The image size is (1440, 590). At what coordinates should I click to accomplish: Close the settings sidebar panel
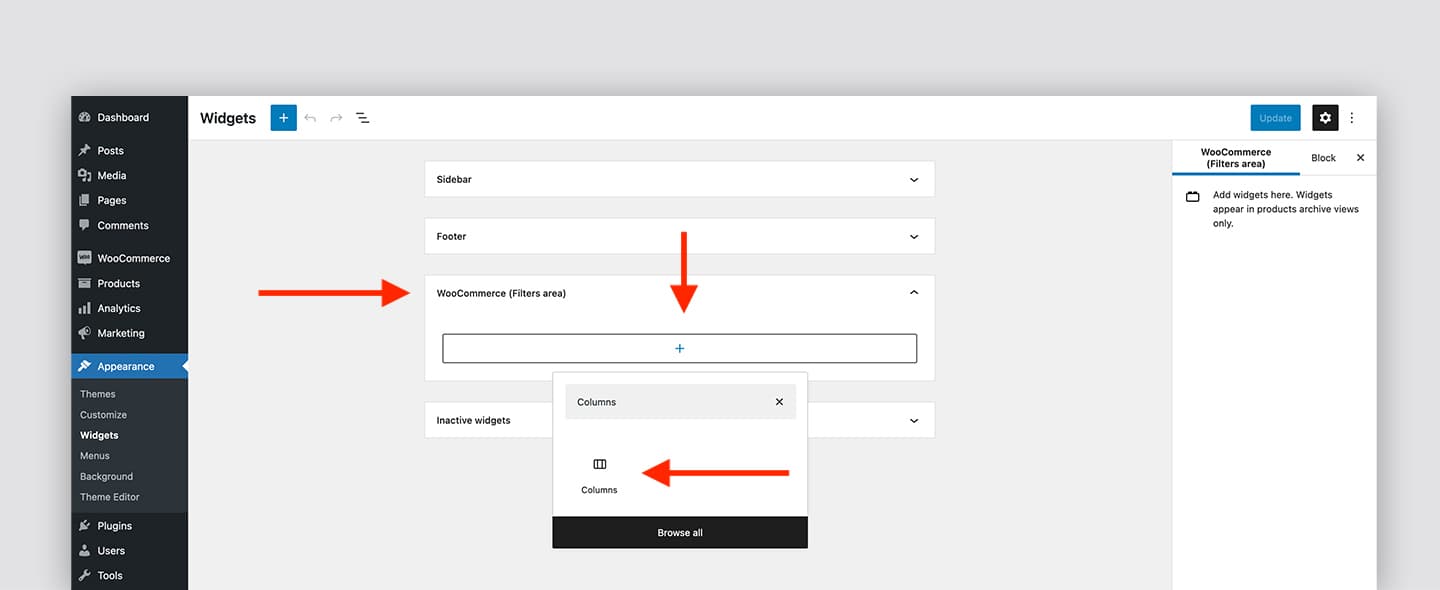click(1360, 158)
